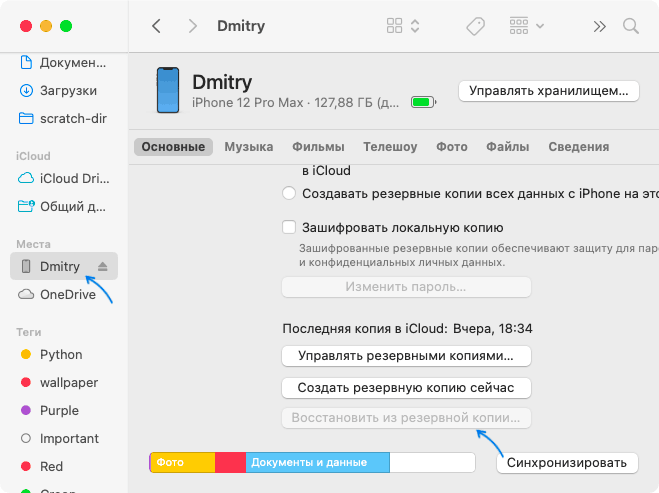Filter by Red tag
The height and width of the screenshot is (493, 659).
coord(42,466)
